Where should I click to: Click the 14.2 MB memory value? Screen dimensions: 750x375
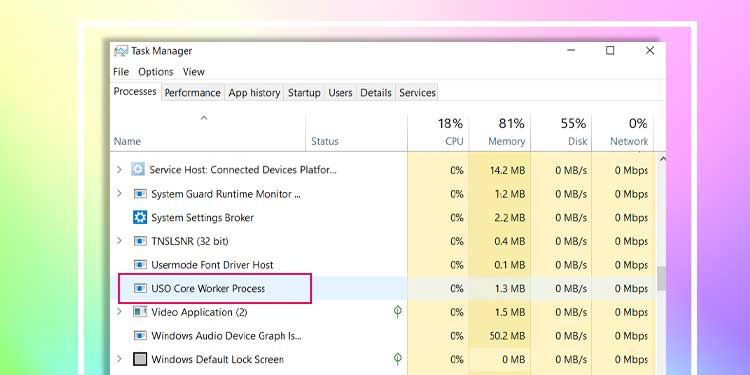click(x=507, y=170)
